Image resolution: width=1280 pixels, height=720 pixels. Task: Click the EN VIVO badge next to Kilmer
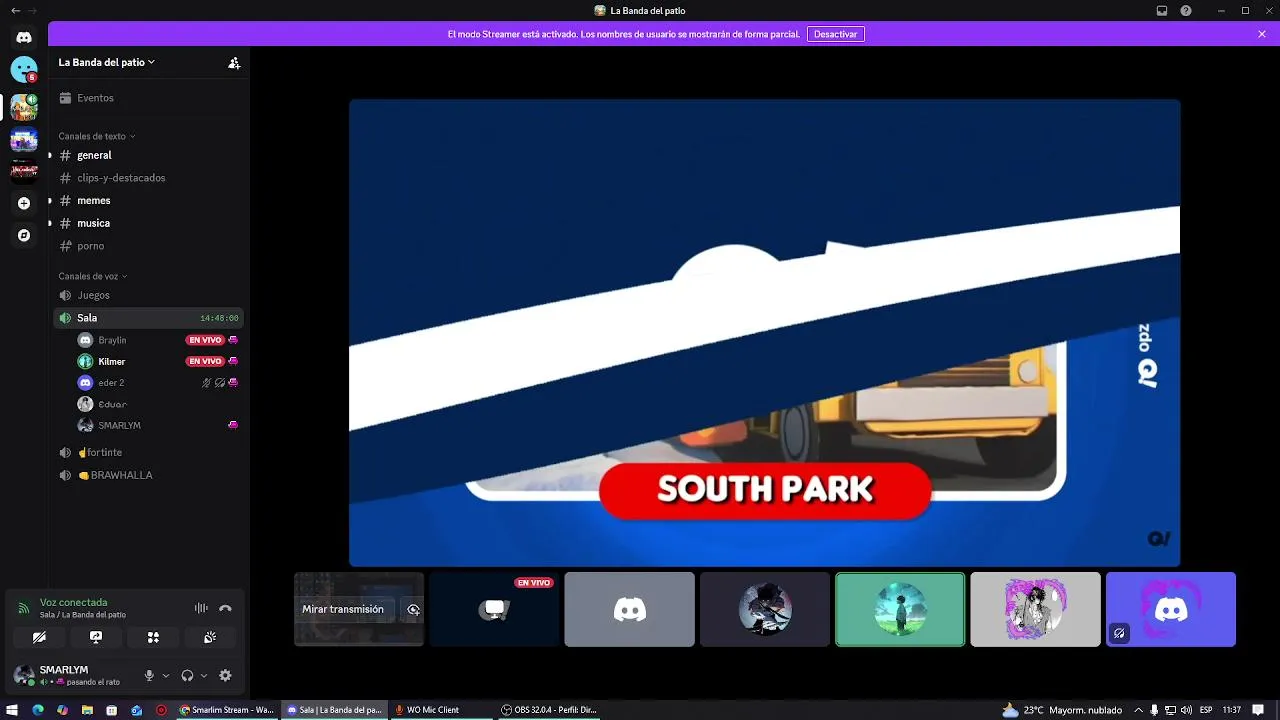pos(205,361)
